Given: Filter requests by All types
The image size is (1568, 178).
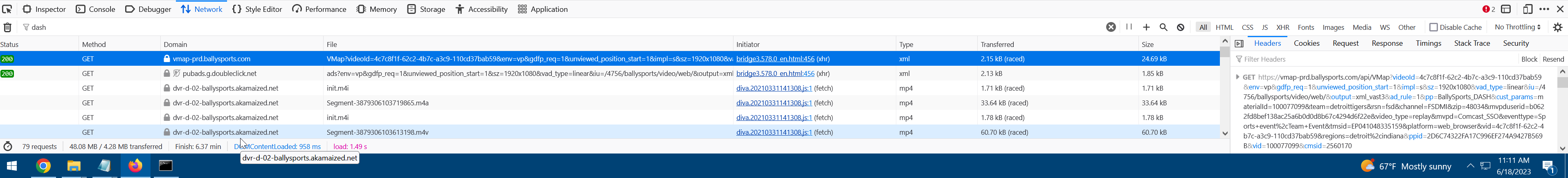Looking at the screenshot, I should [1203, 27].
